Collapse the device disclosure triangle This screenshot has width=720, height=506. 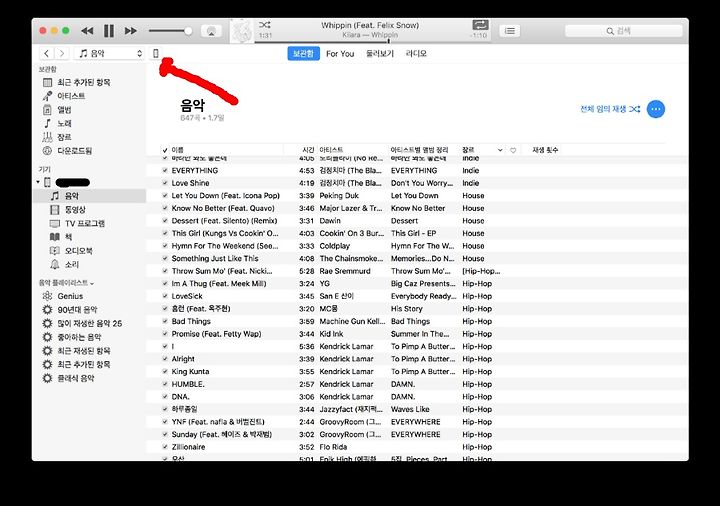tap(38, 182)
